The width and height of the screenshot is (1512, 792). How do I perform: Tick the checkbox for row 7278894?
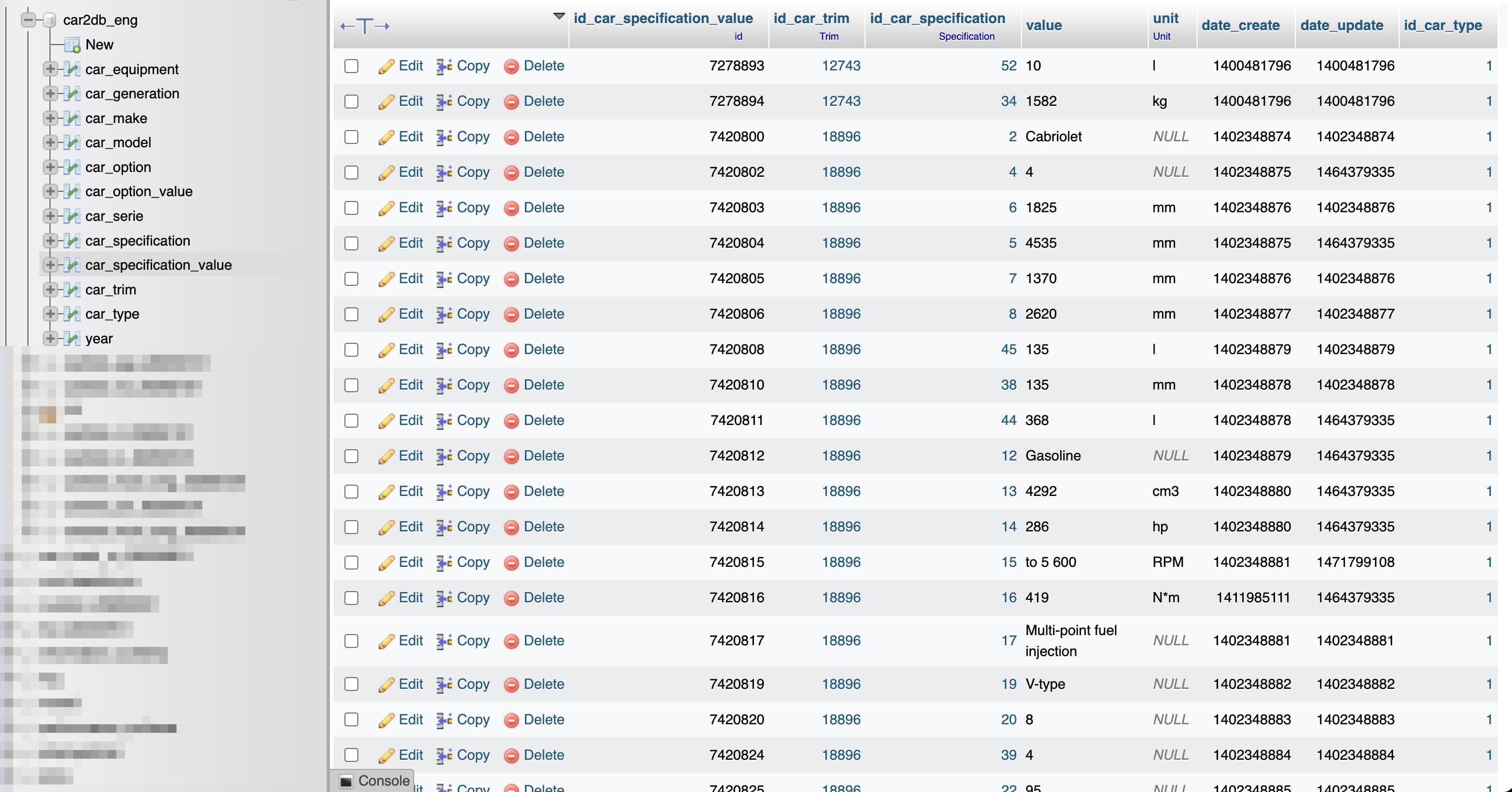pos(351,102)
